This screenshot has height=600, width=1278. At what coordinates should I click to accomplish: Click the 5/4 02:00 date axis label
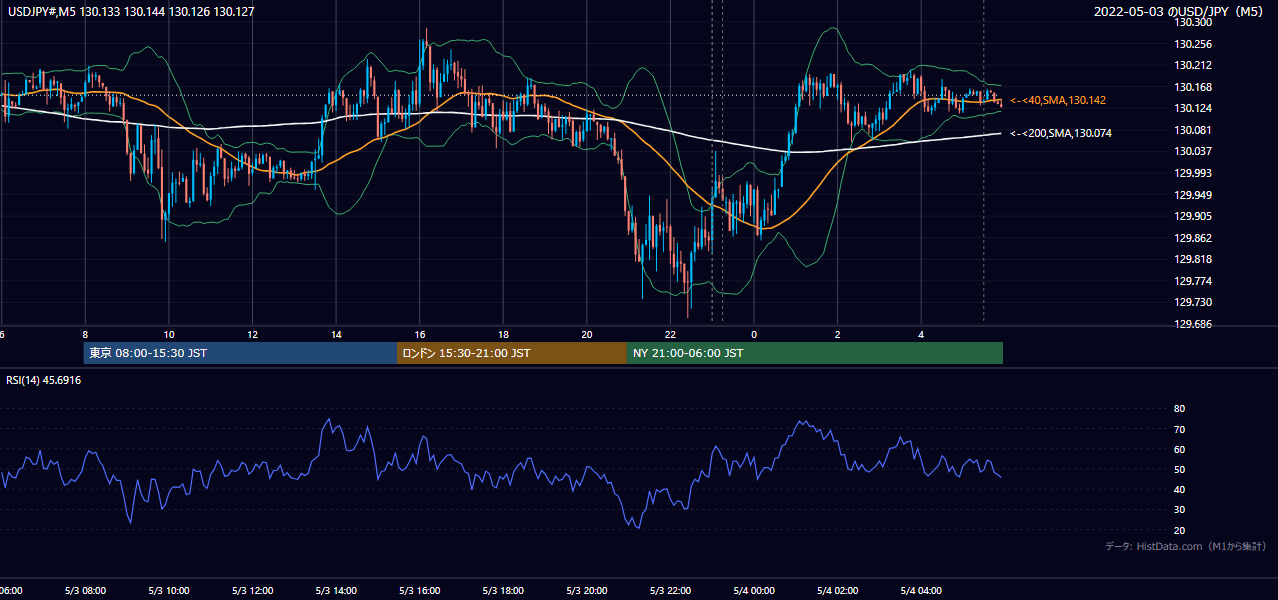tap(838, 590)
